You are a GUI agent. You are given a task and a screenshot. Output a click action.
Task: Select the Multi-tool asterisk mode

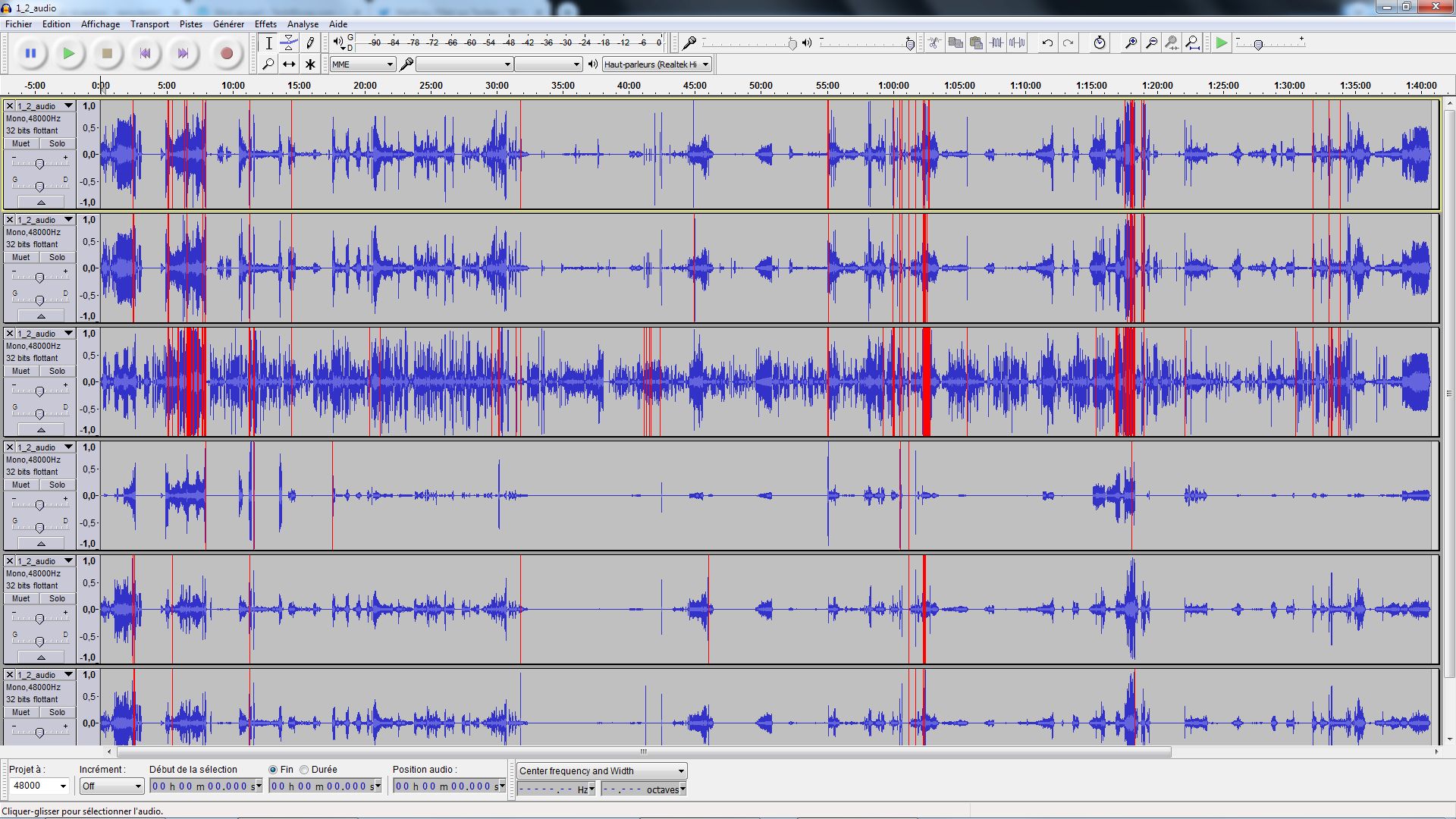[x=309, y=64]
